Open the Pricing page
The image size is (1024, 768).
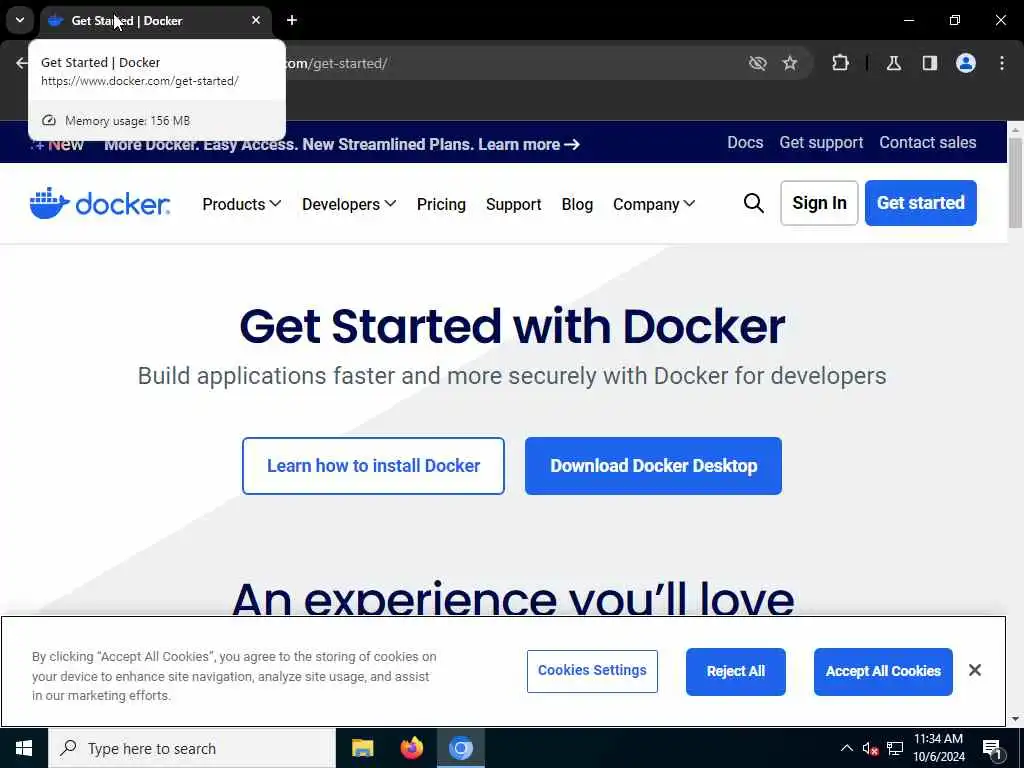tap(441, 204)
